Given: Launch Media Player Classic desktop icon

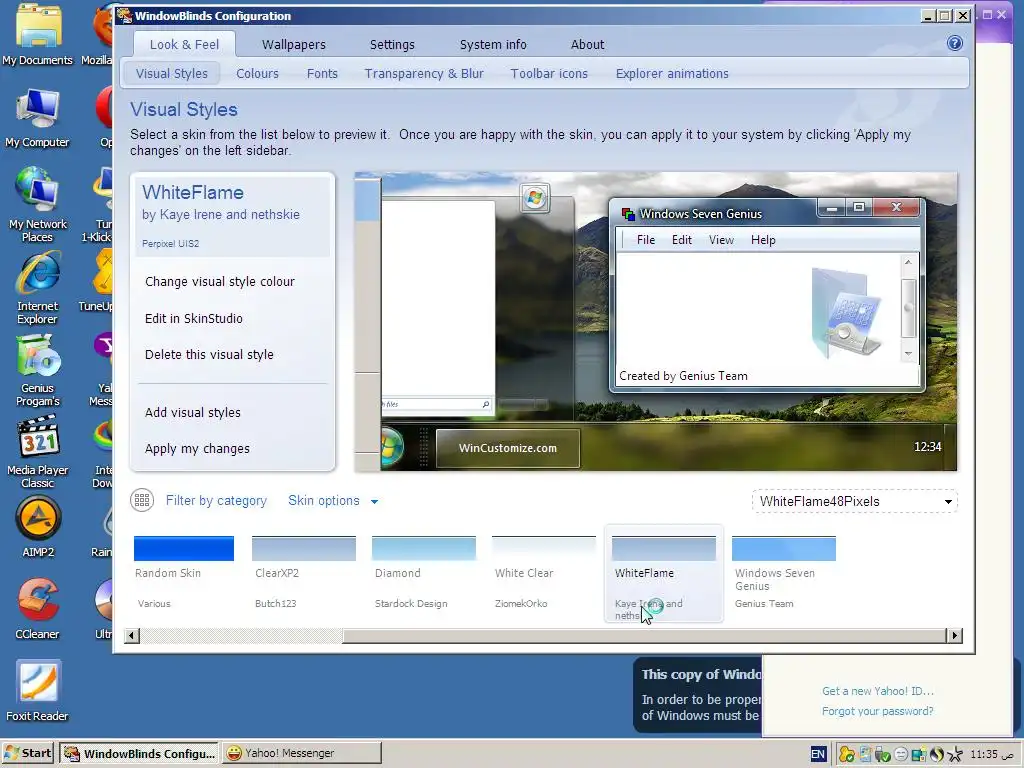Looking at the screenshot, I should 37,452.
